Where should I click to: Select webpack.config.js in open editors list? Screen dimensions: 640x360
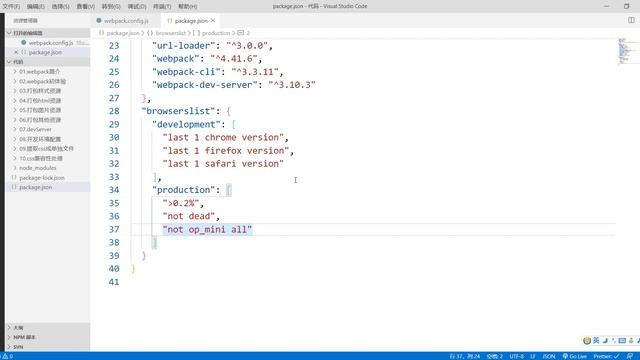(48, 42)
